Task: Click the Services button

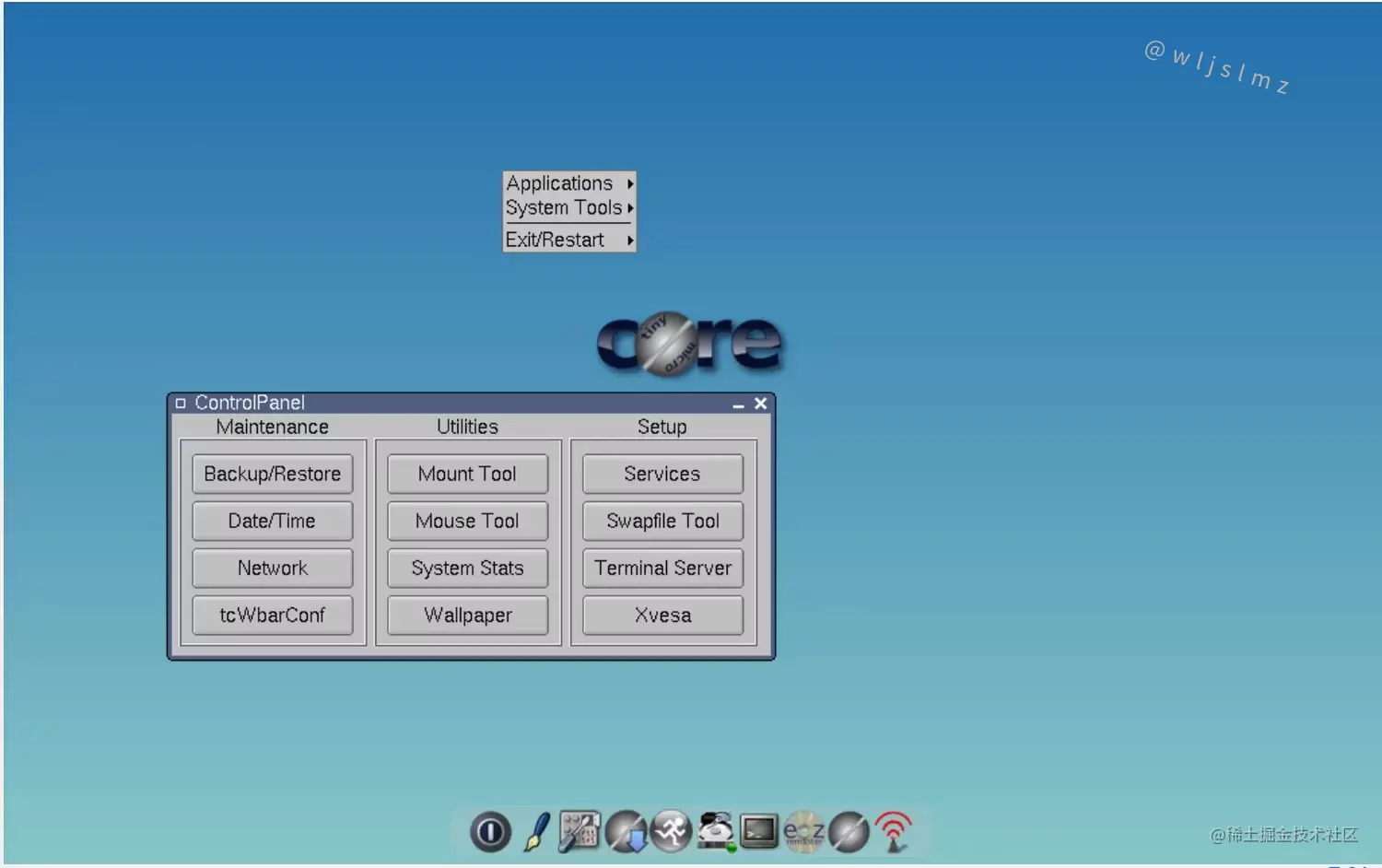Action: click(x=662, y=474)
